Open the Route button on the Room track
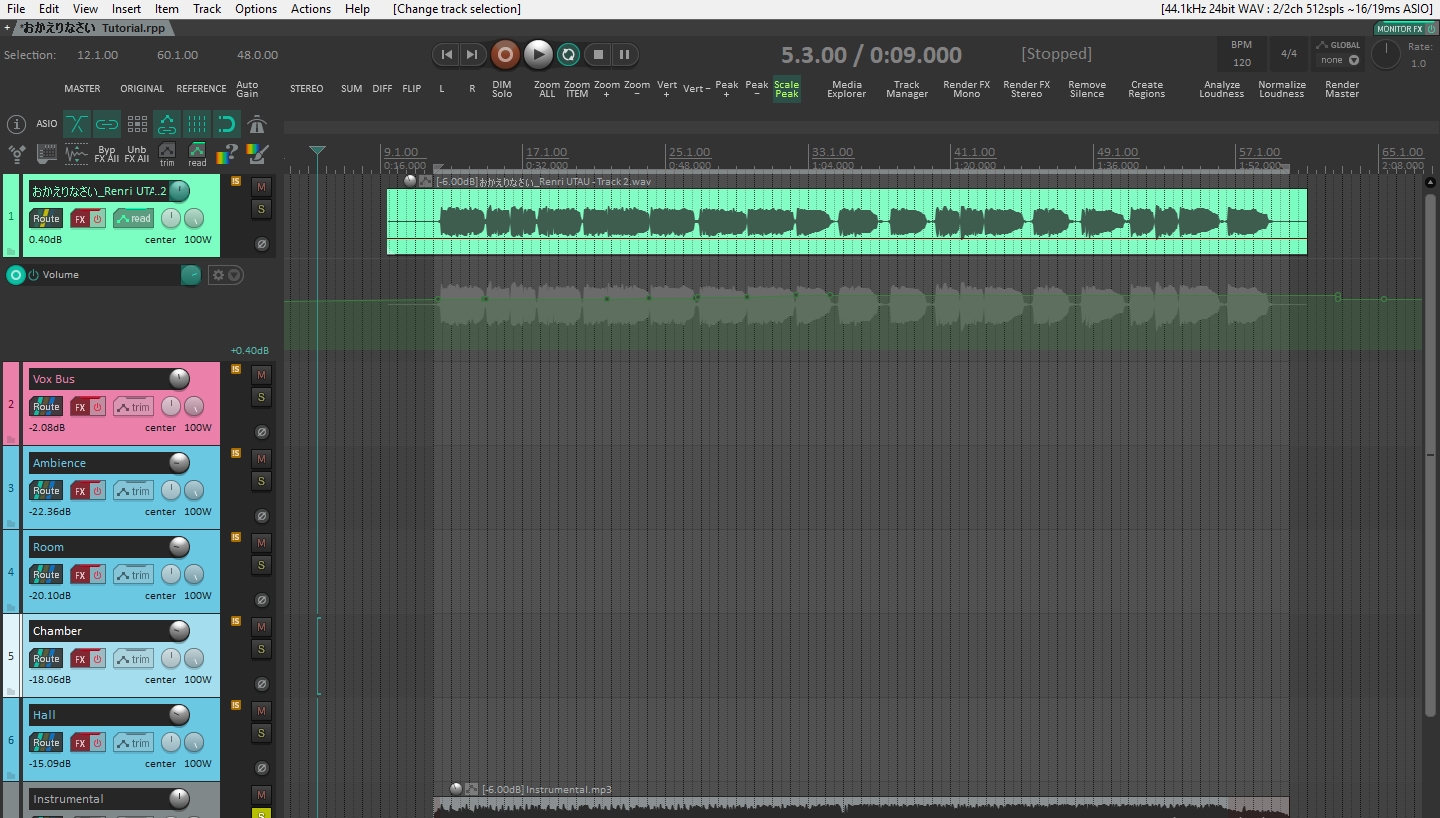This screenshot has height=818, width=1440. (x=46, y=575)
